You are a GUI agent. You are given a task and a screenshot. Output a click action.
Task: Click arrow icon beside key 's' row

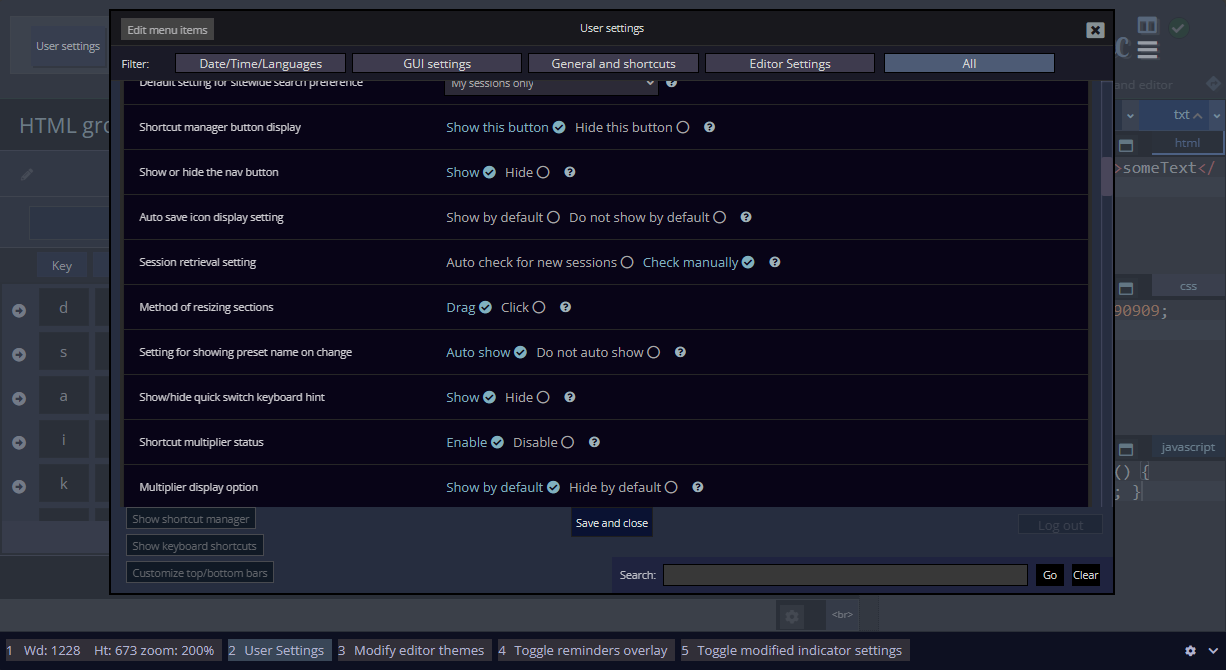tap(19, 355)
